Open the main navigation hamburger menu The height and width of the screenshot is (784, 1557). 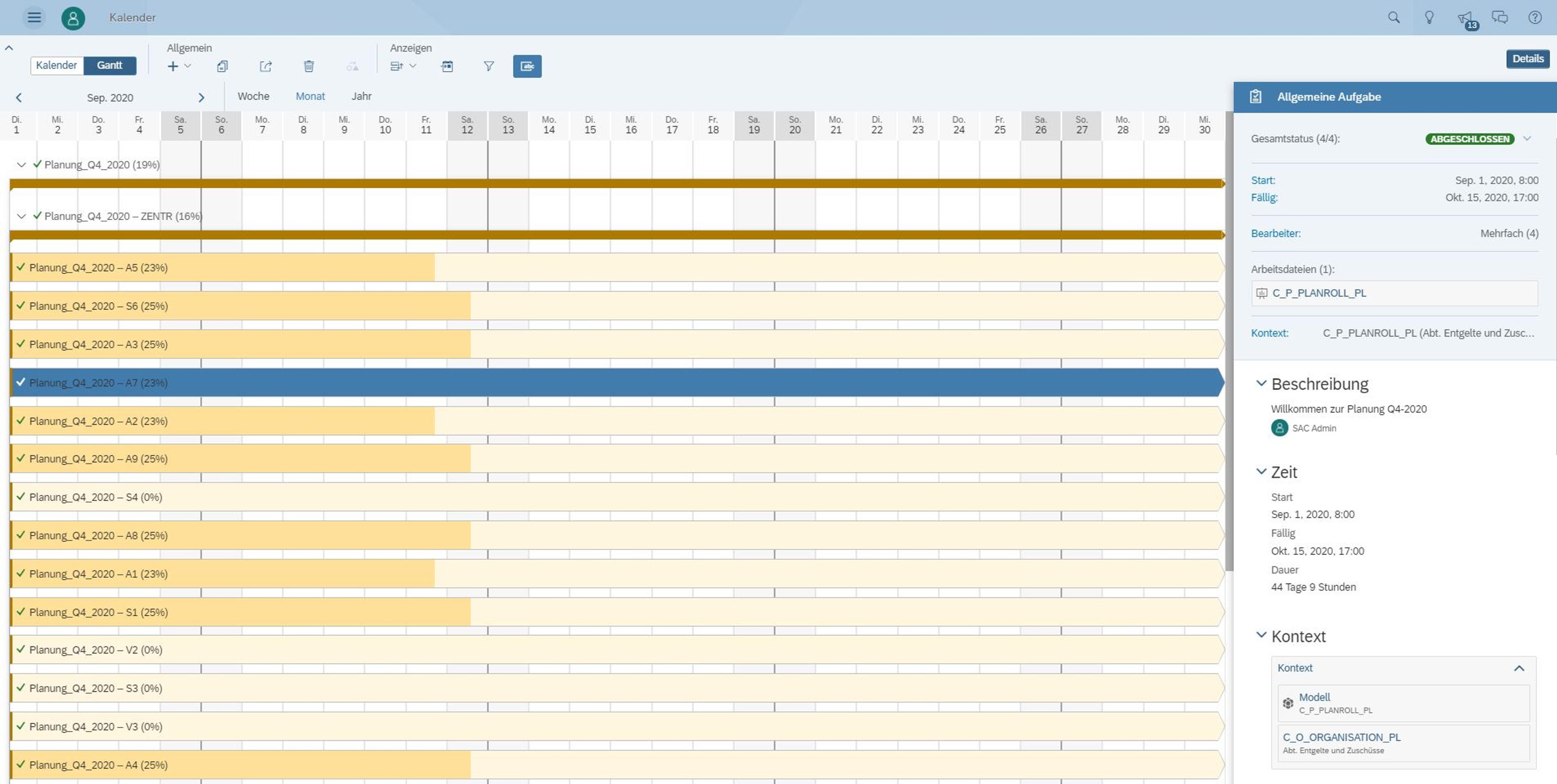(34, 17)
